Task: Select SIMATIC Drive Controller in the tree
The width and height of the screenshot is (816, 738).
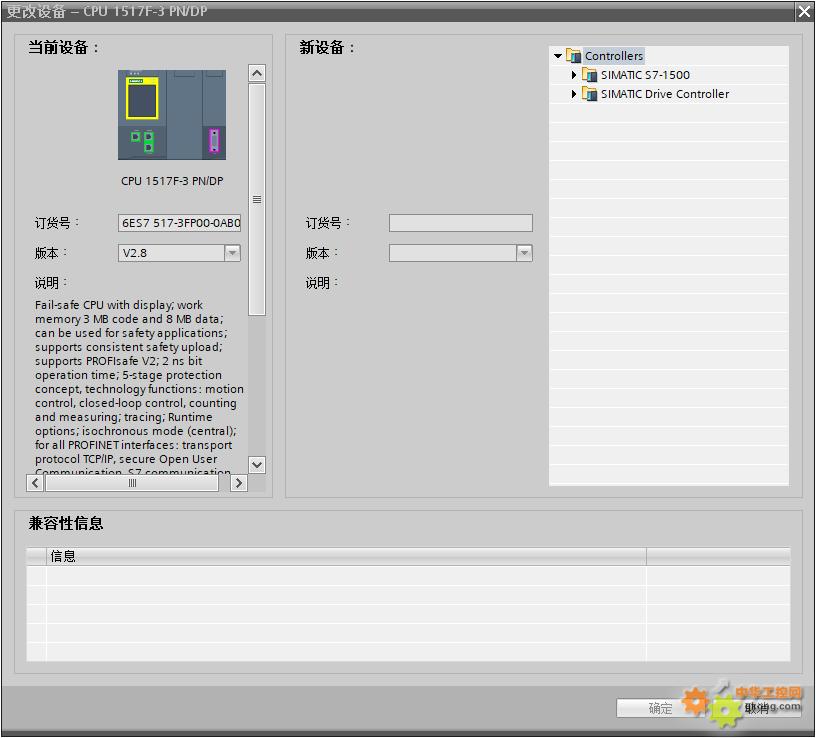Action: [x=665, y=94]
